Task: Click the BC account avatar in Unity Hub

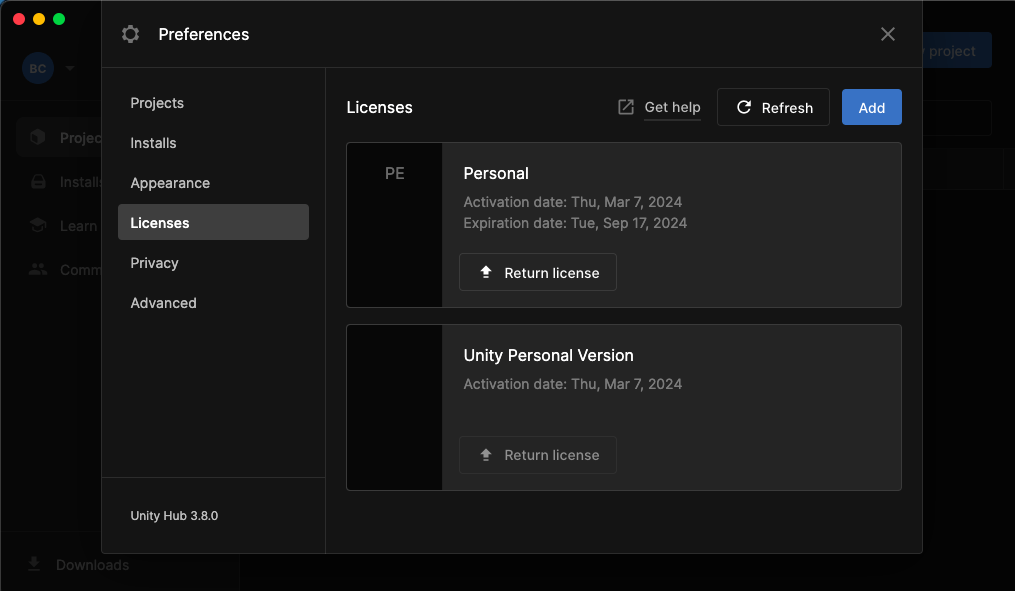Action: [x=38, y=69]
